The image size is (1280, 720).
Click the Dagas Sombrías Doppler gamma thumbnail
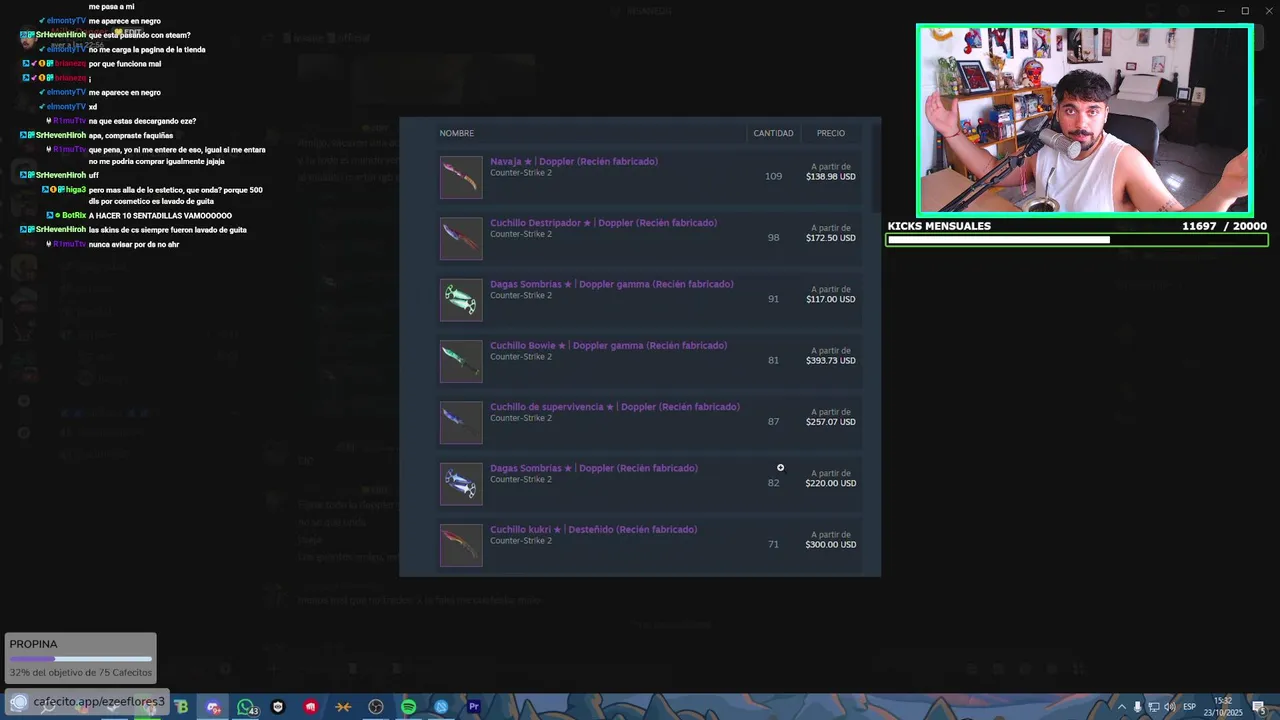(461, 300)
